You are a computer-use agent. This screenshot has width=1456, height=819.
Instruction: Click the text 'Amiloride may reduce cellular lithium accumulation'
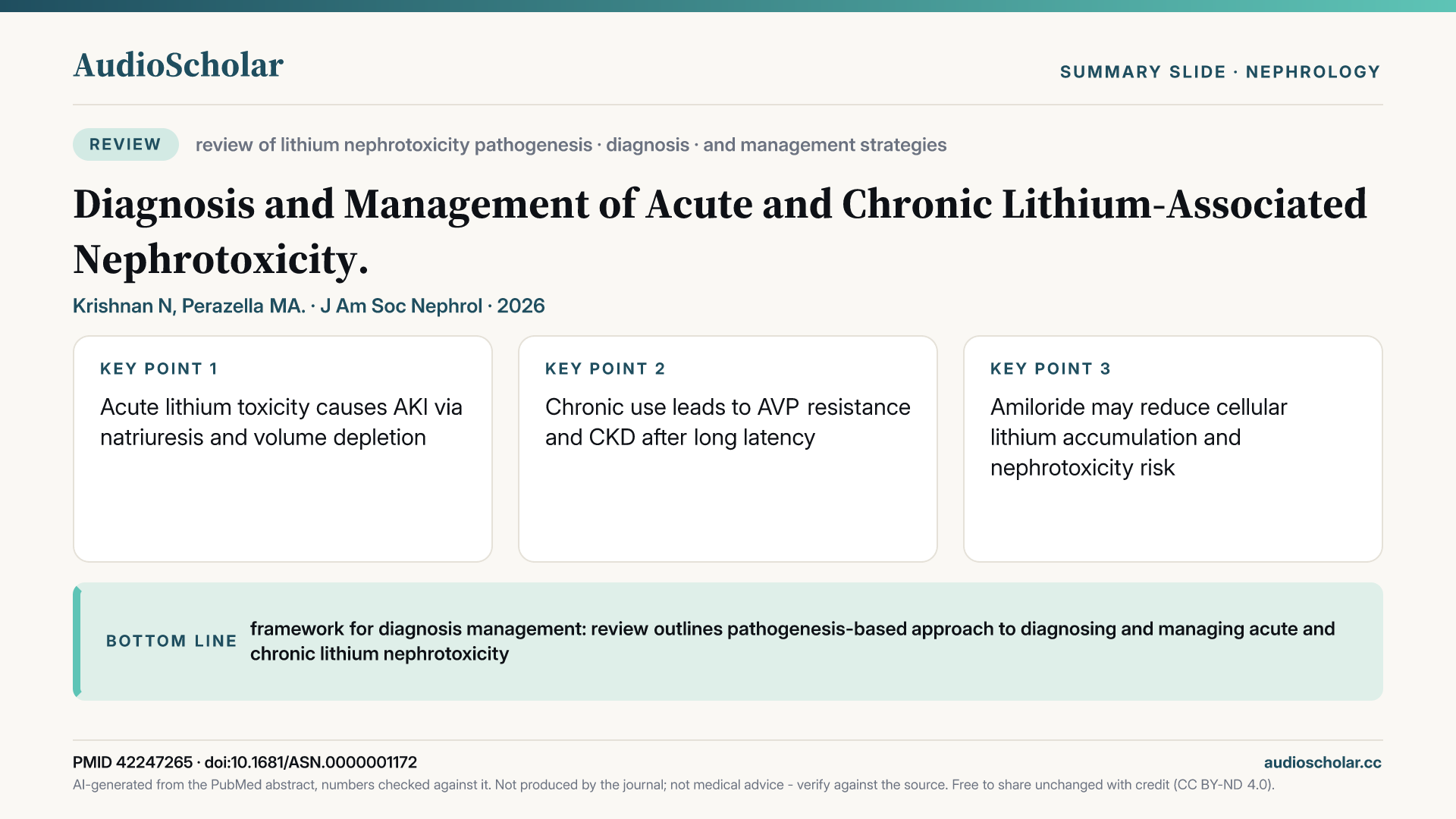(x=1138, y=438)
